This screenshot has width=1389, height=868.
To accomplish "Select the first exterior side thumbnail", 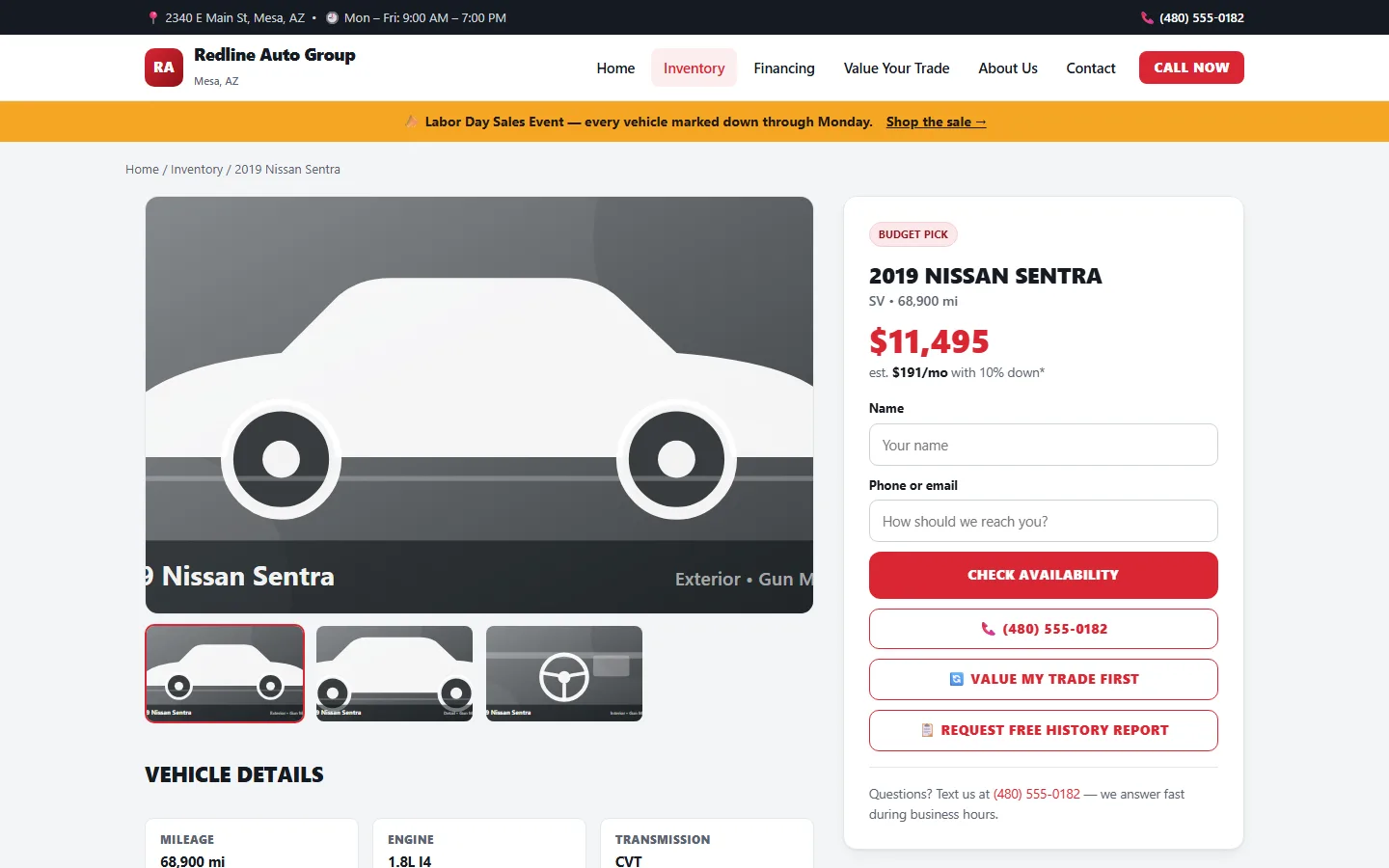I will click(x=225, y=673).
